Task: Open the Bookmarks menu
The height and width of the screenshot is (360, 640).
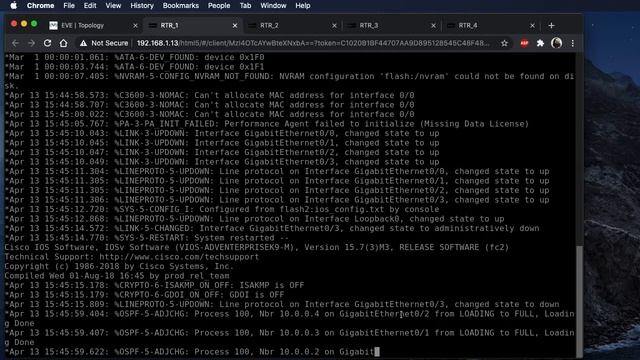Action: pos(180,6)
